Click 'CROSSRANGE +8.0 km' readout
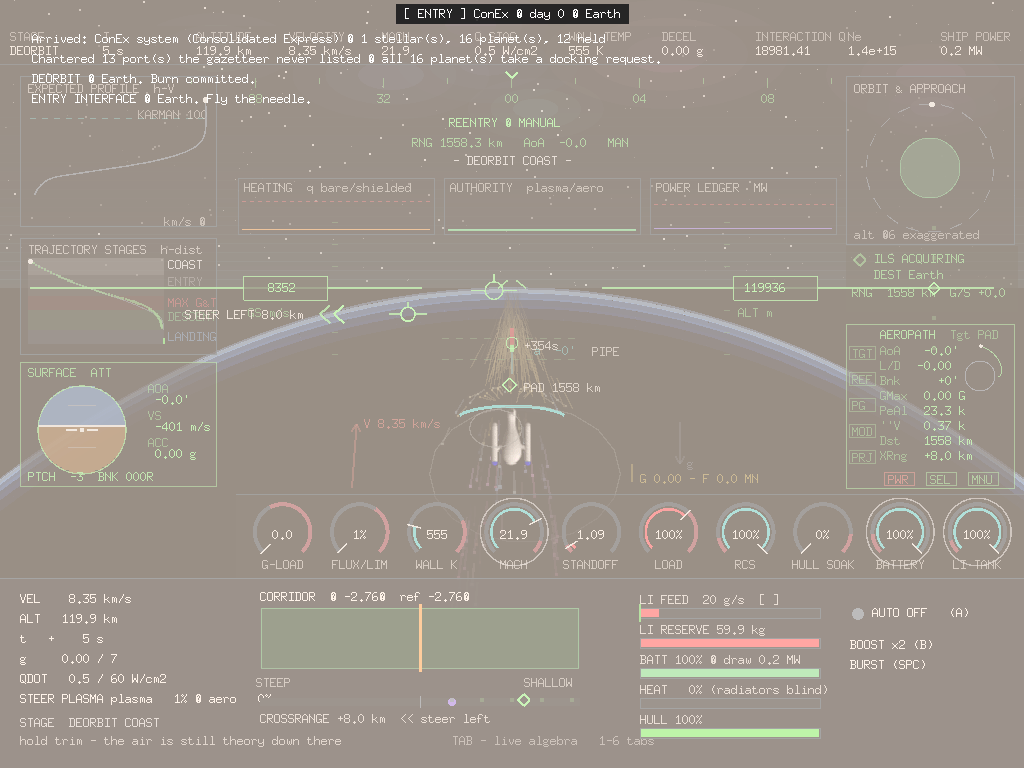This screenshot has height=768, width=1024. pyautogui.click(x=322, y=718)
